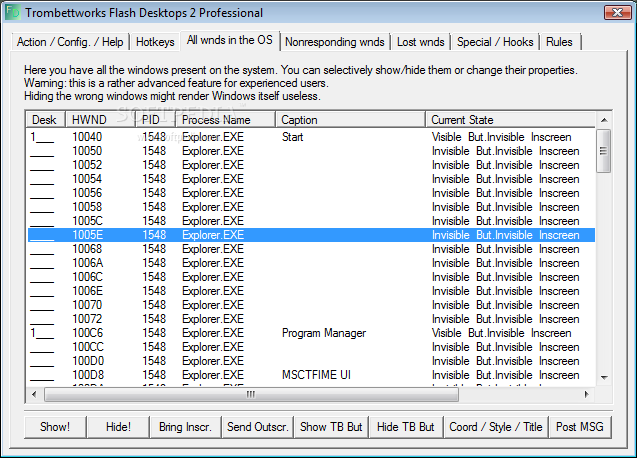The image size is (637, 458).
Task: Go to the Lost wnds tab
Action: pyautogui.click(x=420, y=42)
